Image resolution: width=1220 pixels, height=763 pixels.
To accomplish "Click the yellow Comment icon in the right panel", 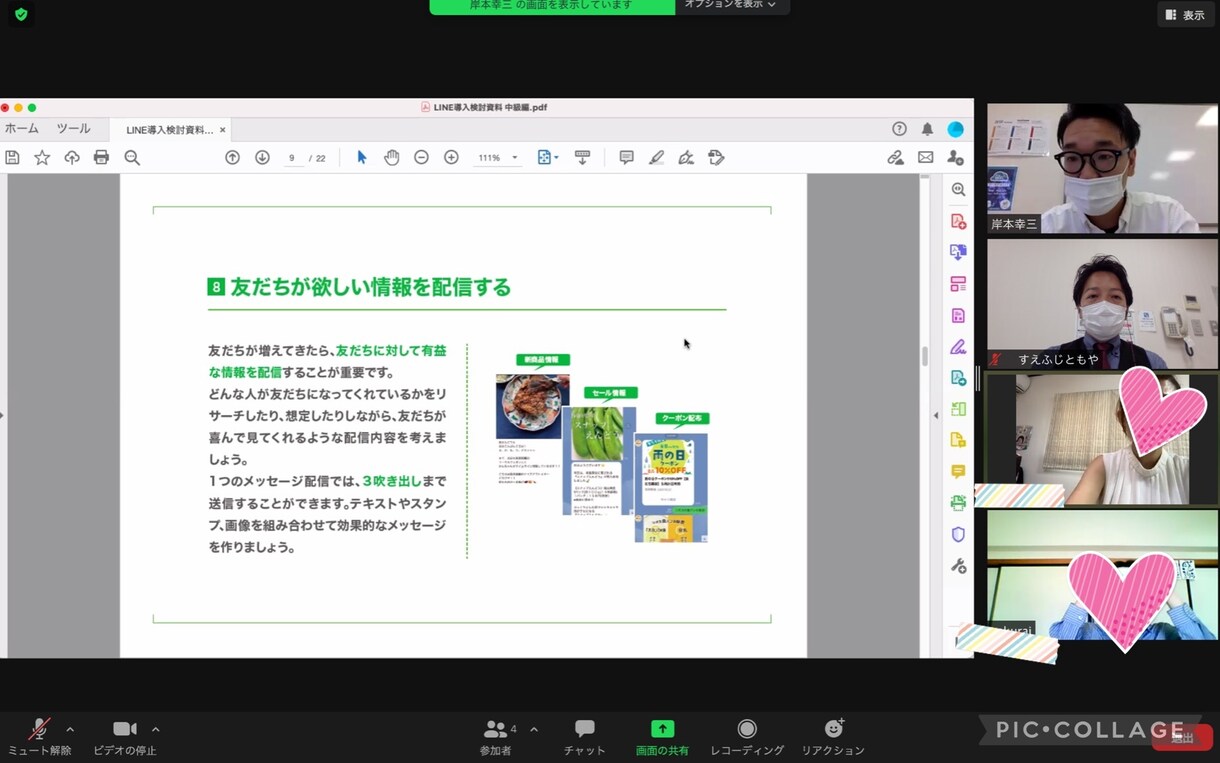I will (x=958, y=471).
